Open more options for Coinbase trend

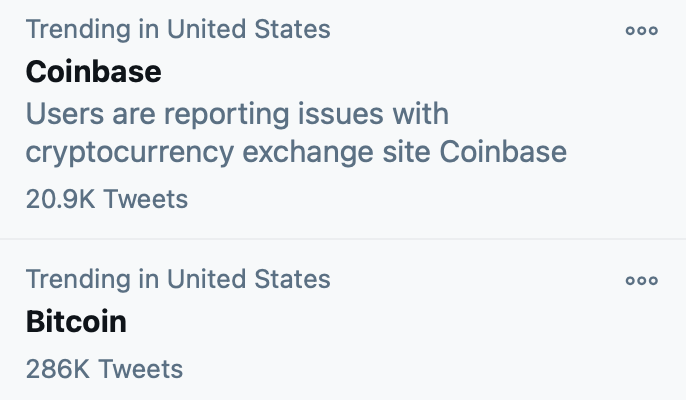(x=641, y=30)
